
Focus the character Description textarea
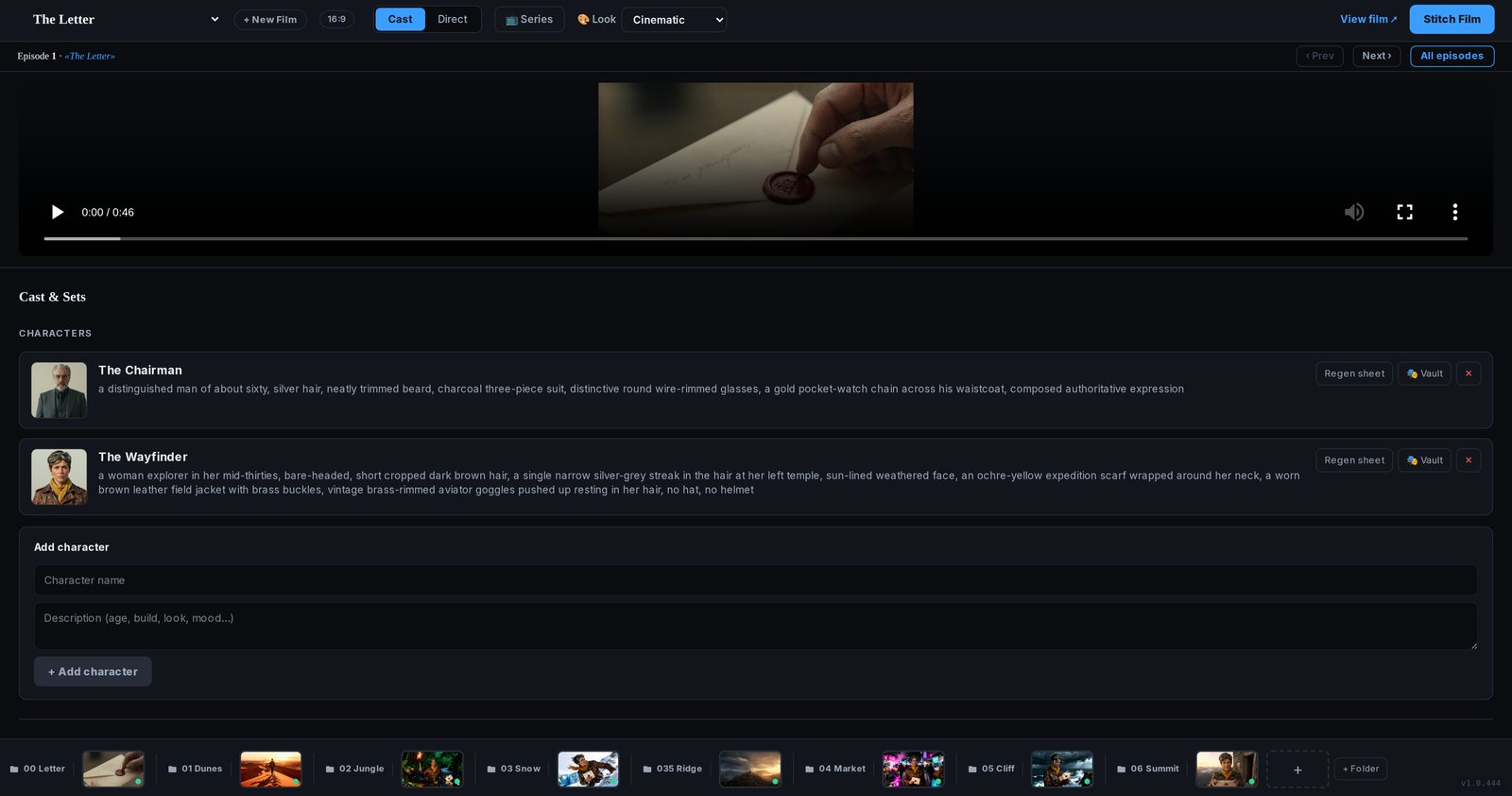pyautogui.click(x=756, y=626)
